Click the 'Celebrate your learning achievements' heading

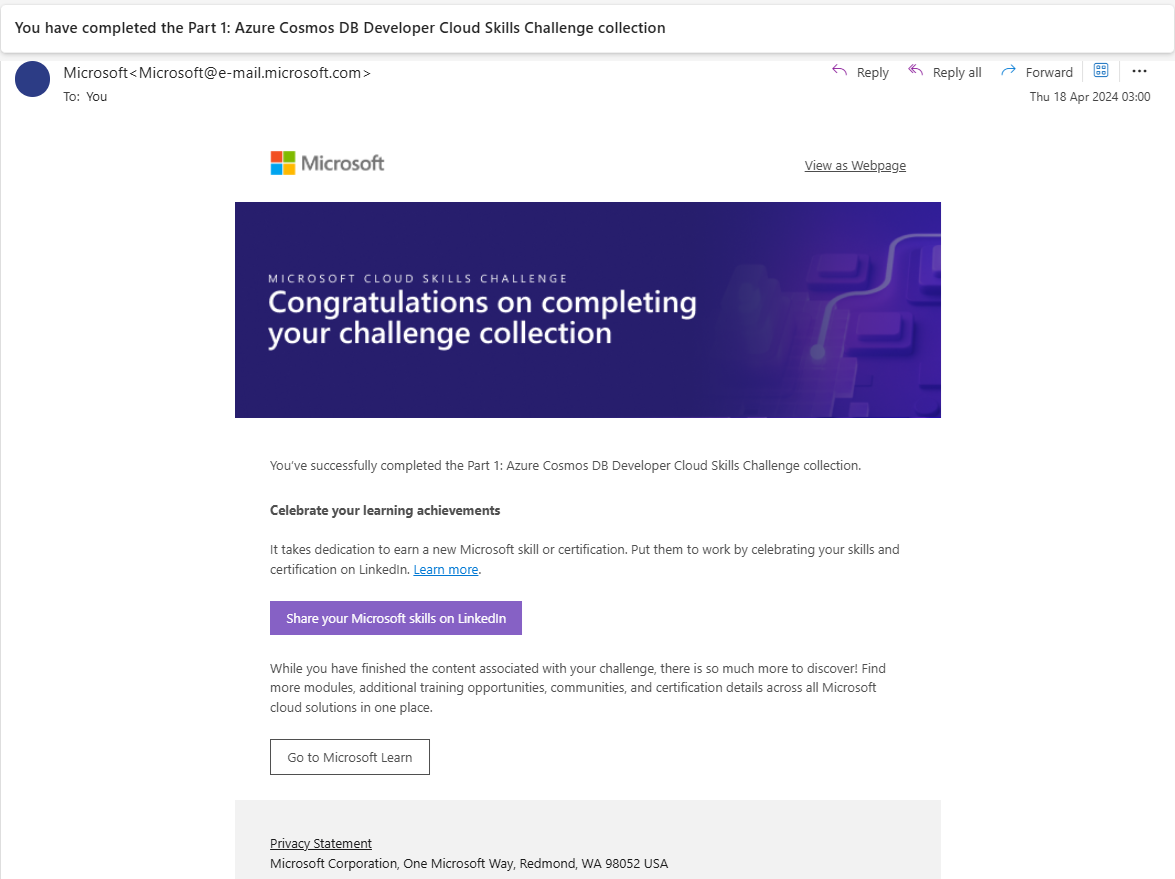tap(384, 510)
